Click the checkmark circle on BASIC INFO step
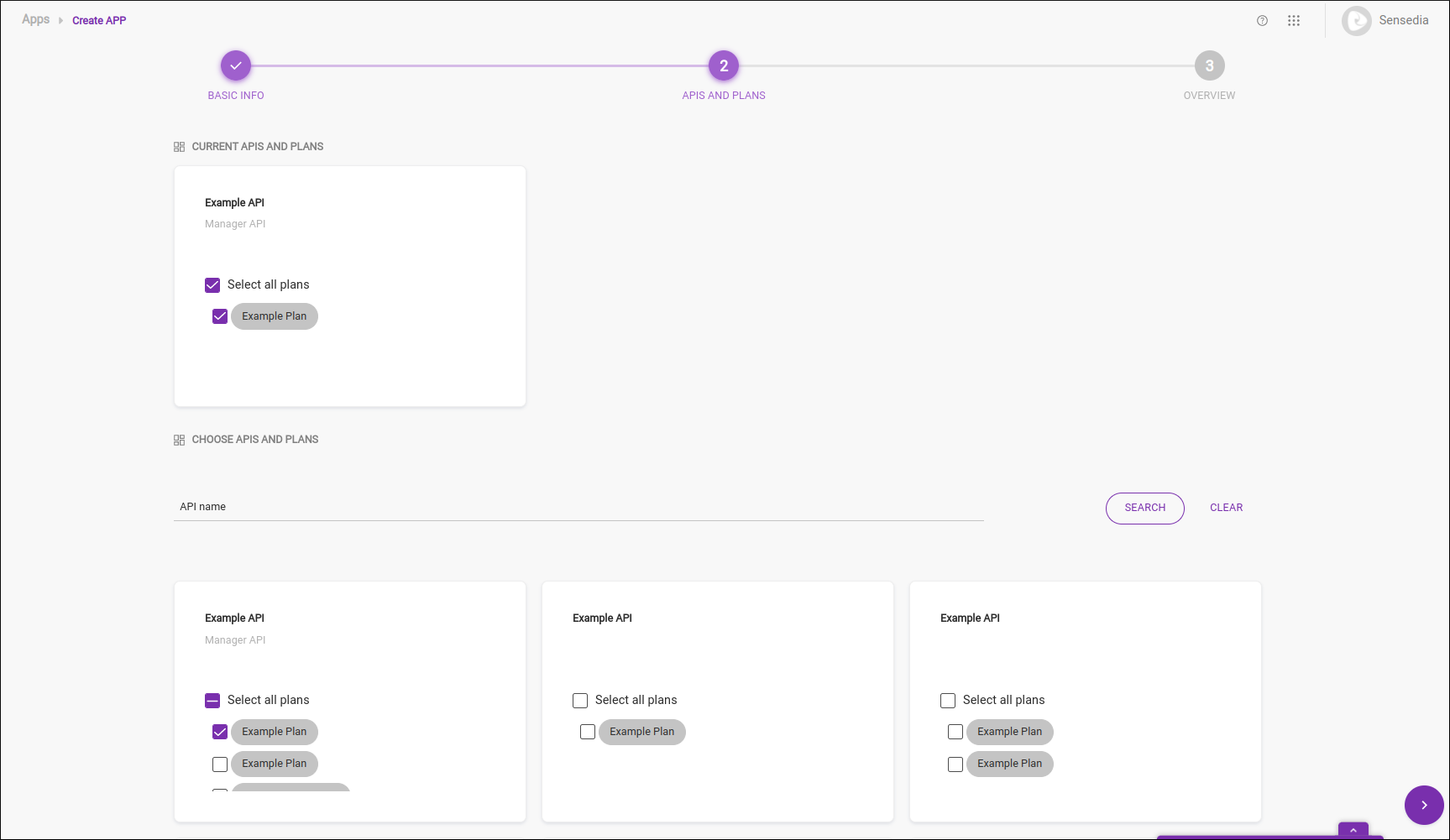Viewport: 1450px width, 840px height. coord(236,65)
